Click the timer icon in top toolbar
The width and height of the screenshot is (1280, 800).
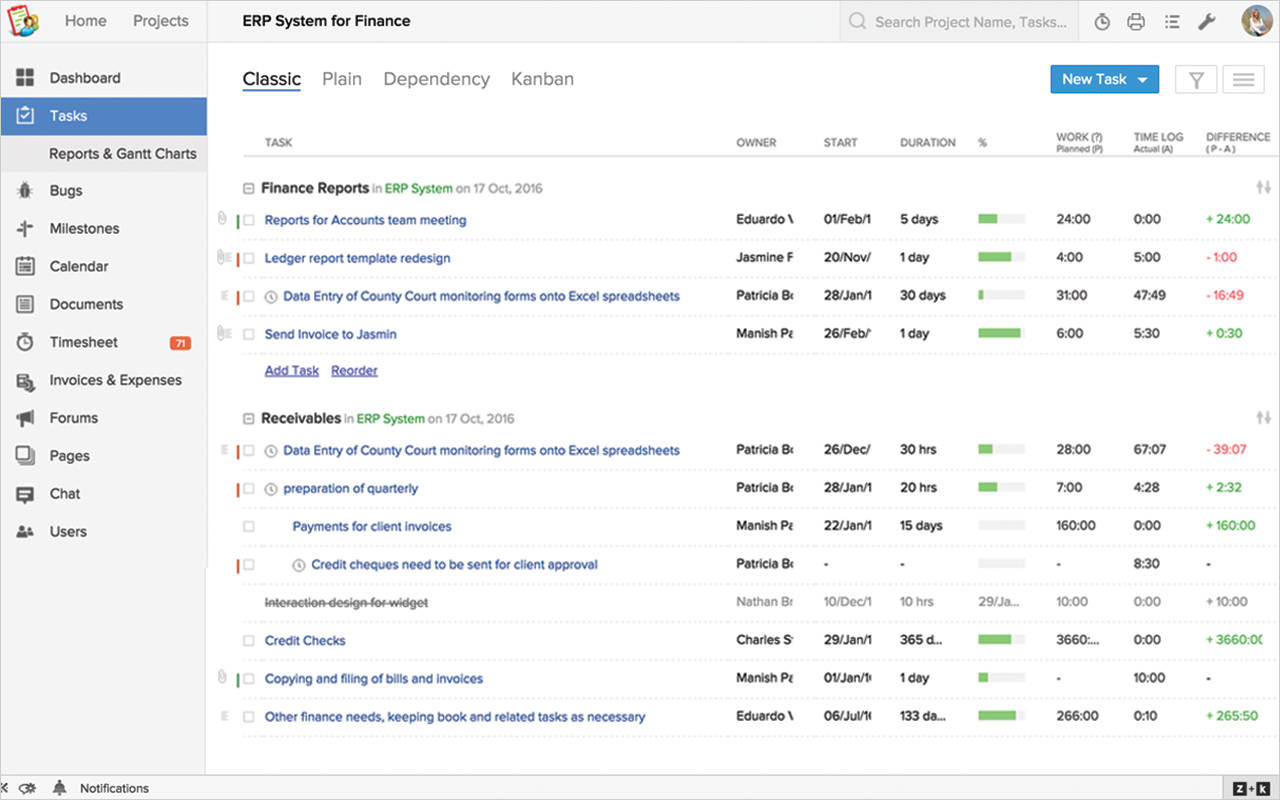(x=1102, y=22)
